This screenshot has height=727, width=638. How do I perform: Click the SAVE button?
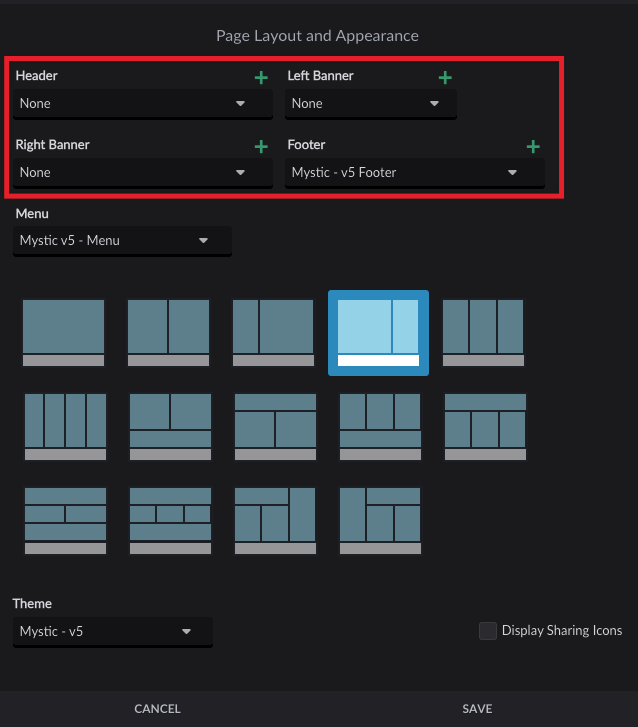pyautogui.click(x=478, y=709)
